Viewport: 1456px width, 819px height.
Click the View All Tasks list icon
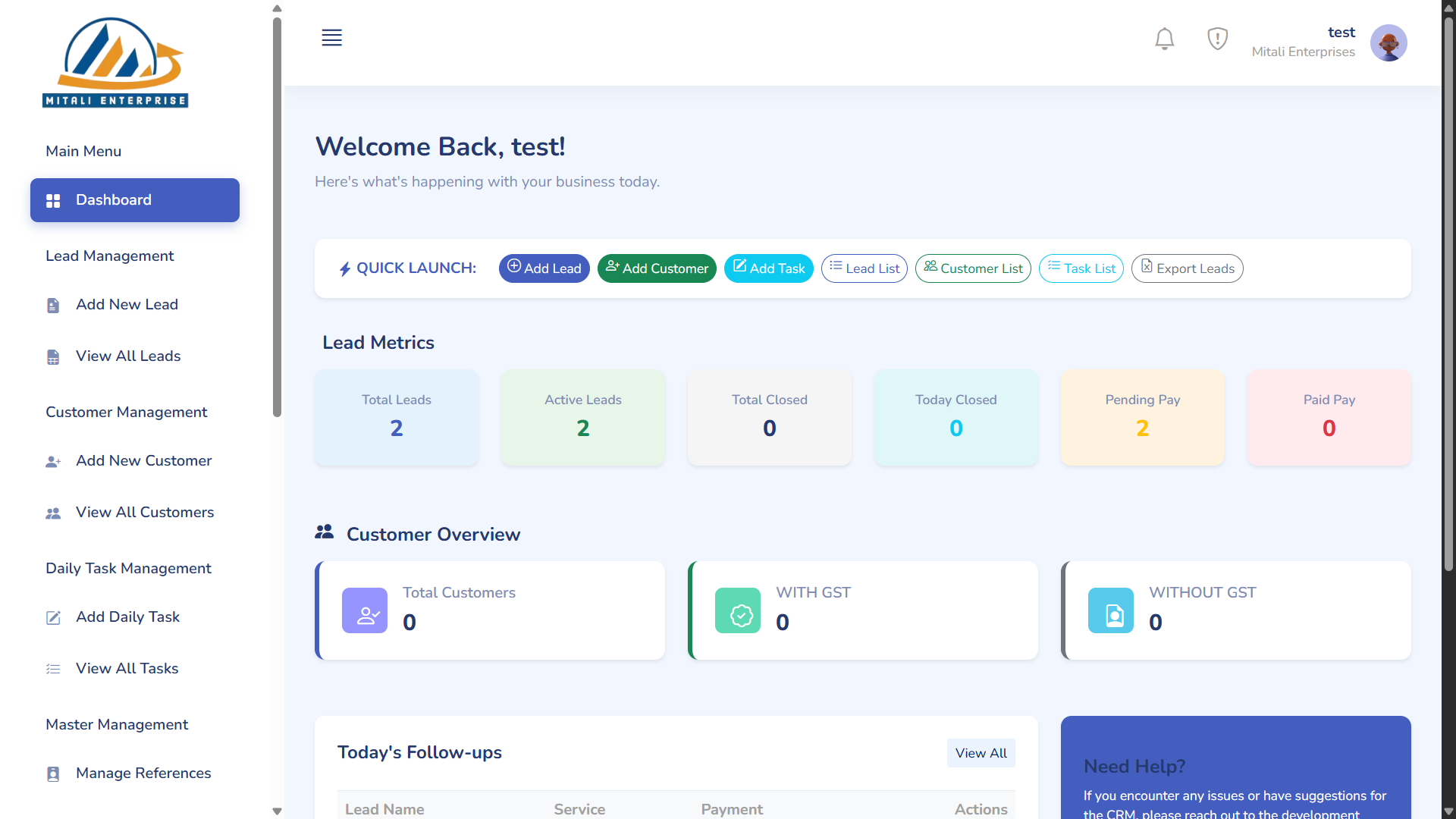click(52, 669)
